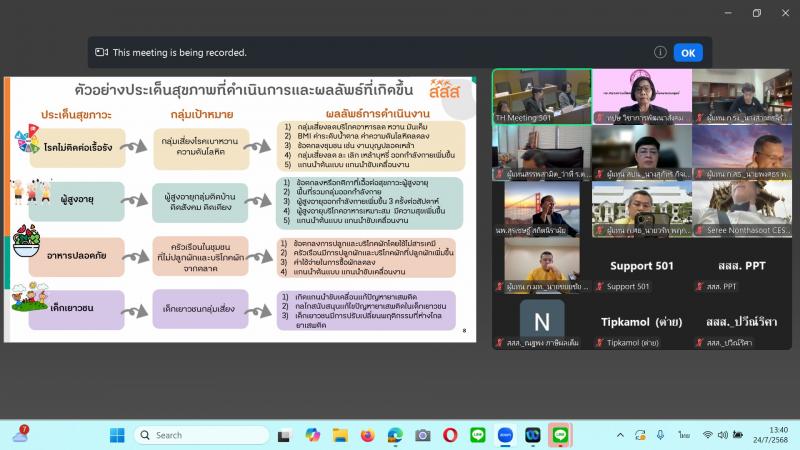
Task: Open Microsoft Edge from the taskbar
Action: pyautogui.click(x=395, y=435)
